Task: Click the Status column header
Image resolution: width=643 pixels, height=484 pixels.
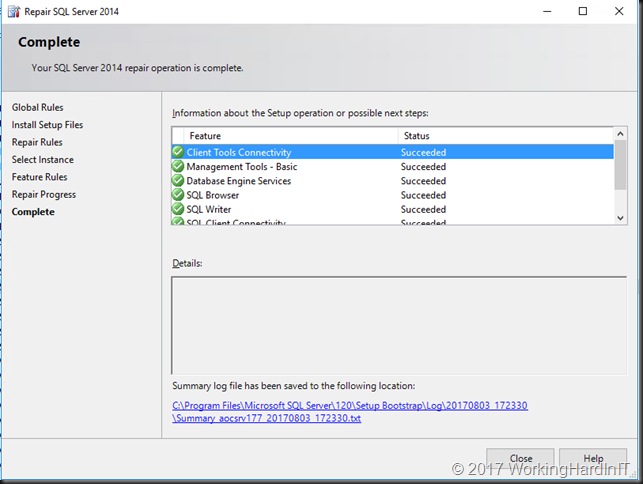Action: (x=506, y=136)
